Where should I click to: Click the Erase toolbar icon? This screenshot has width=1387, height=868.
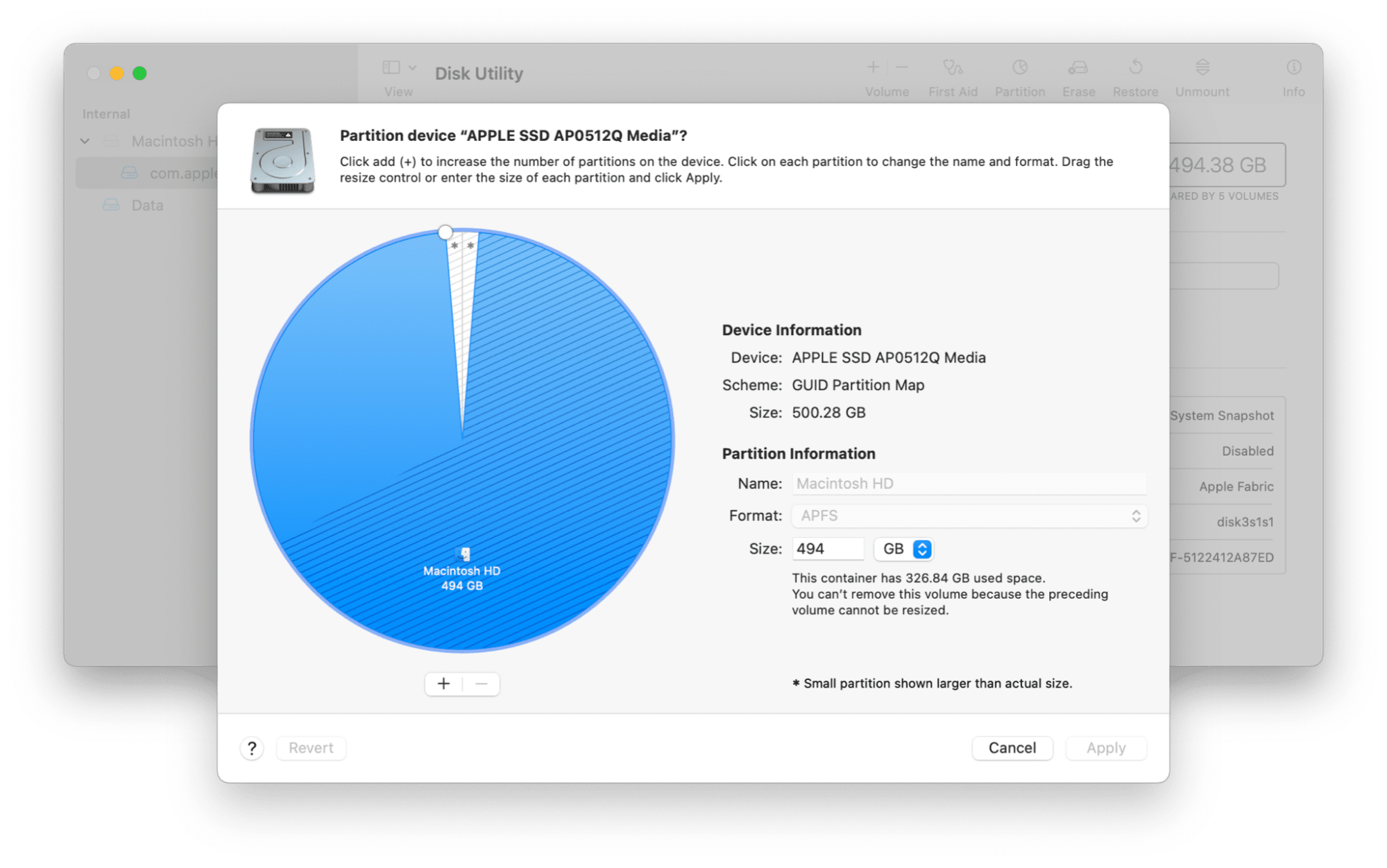click(x=1078, y=67)
